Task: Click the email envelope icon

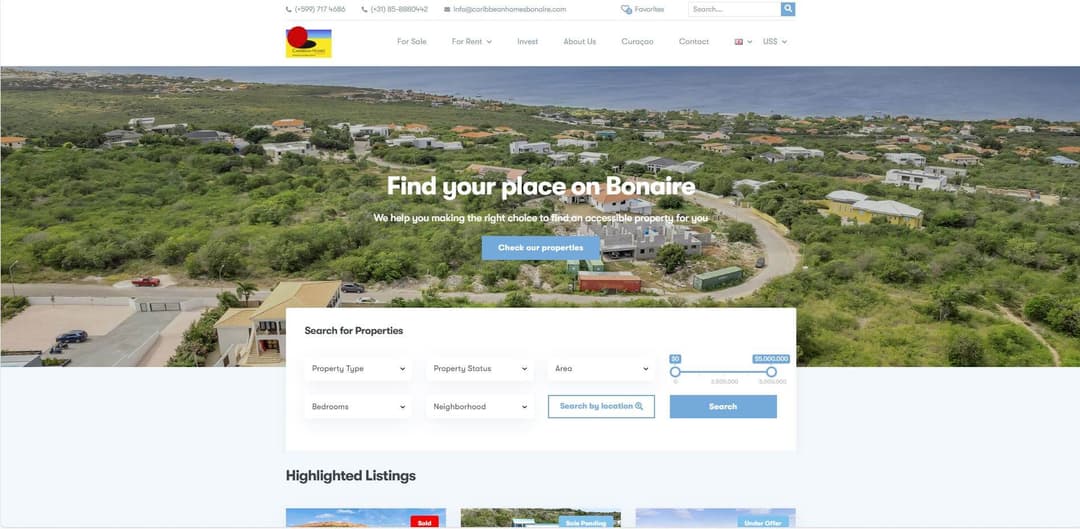Action: click(x=447, y=10)
